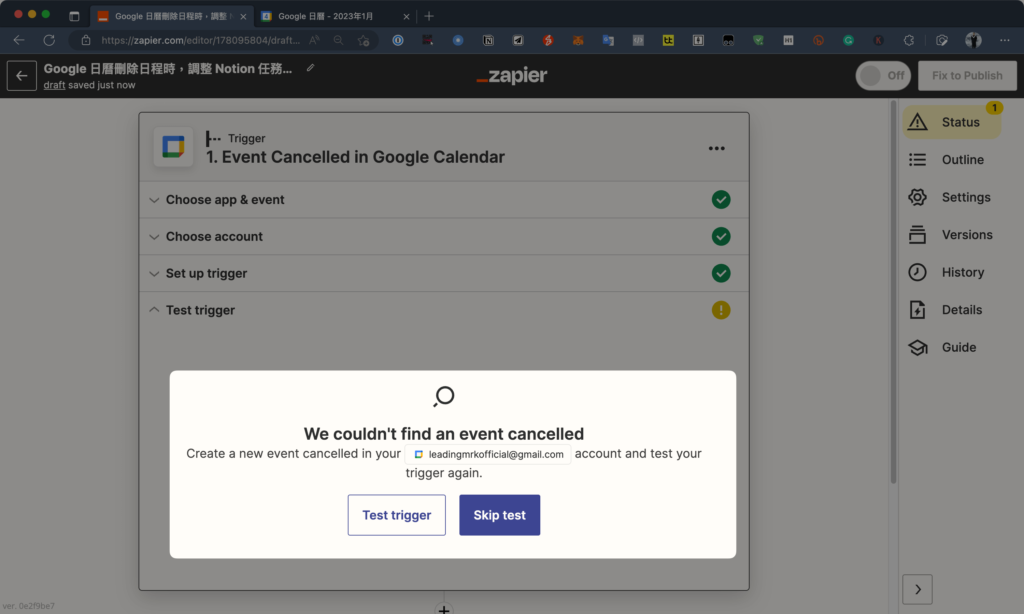
Task: Open the tab actions sidebar icon
Action: click(x=74, y=16)
